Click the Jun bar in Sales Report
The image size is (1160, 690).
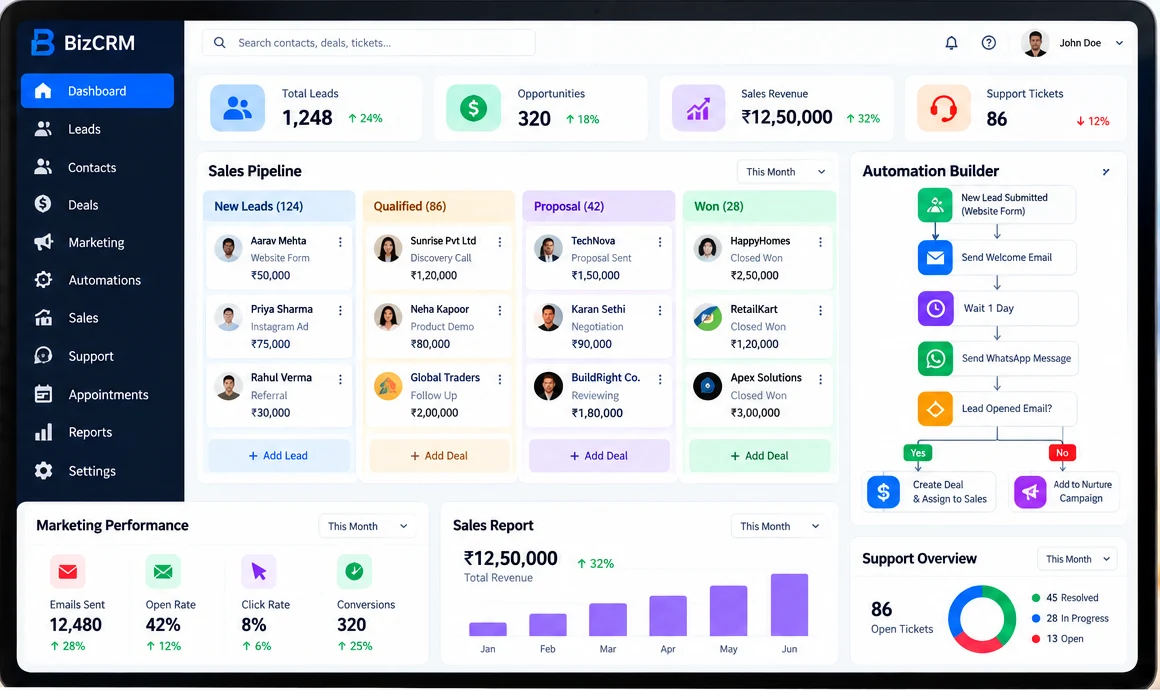(x=789, y=605)
